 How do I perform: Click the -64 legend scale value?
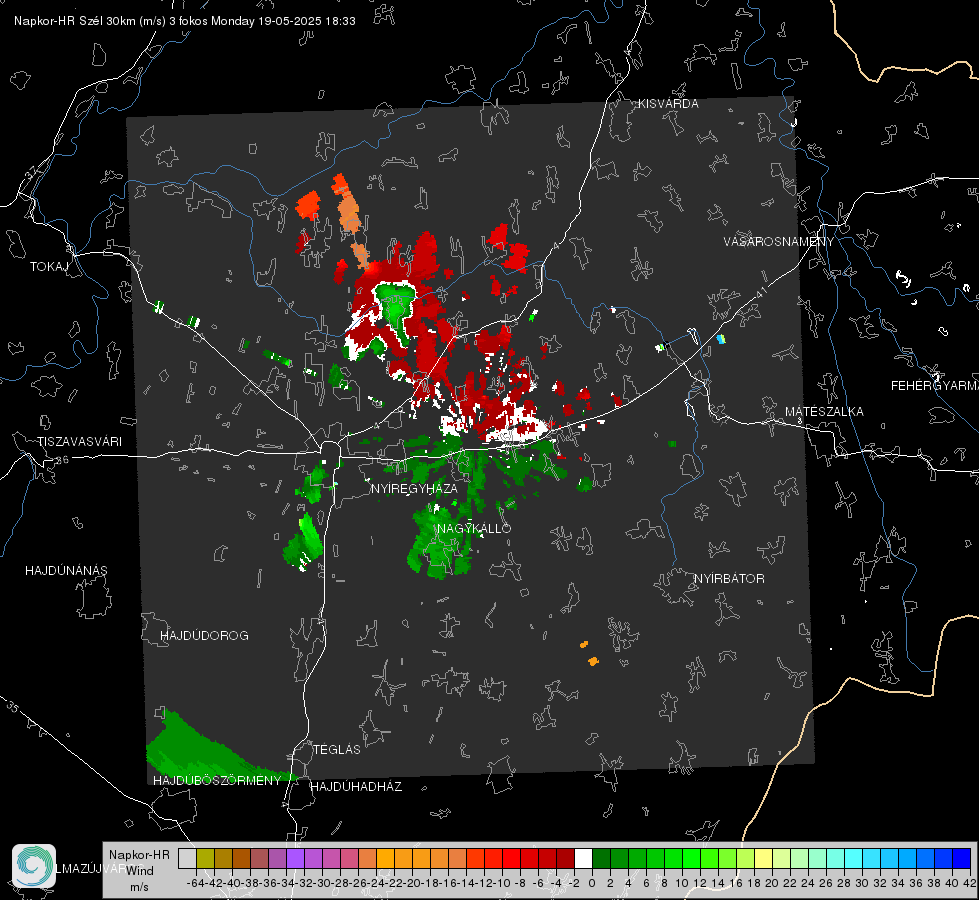pyautogui.click(x=195, y=883)
